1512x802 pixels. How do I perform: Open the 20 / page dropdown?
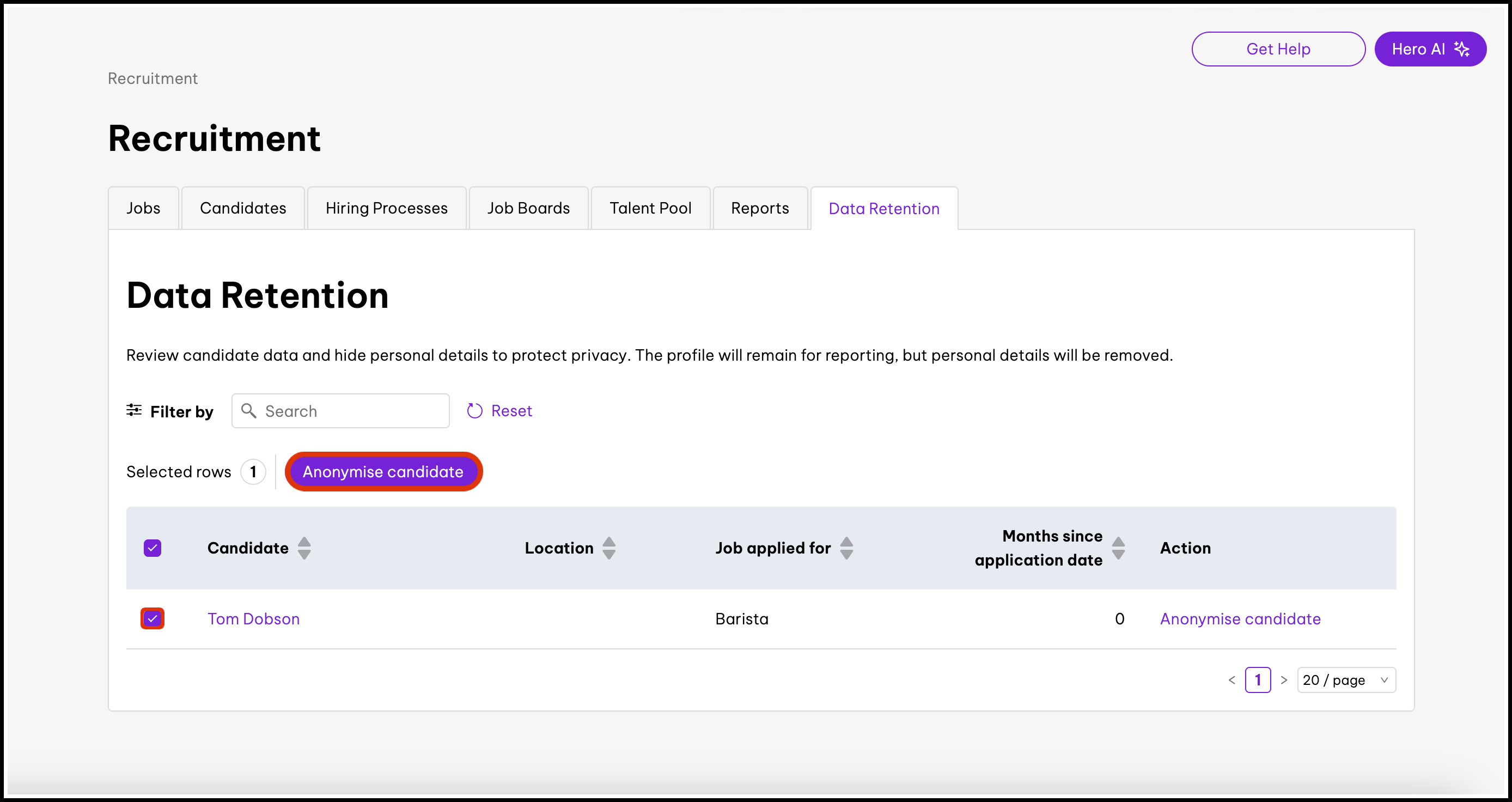pos(1346,680)
